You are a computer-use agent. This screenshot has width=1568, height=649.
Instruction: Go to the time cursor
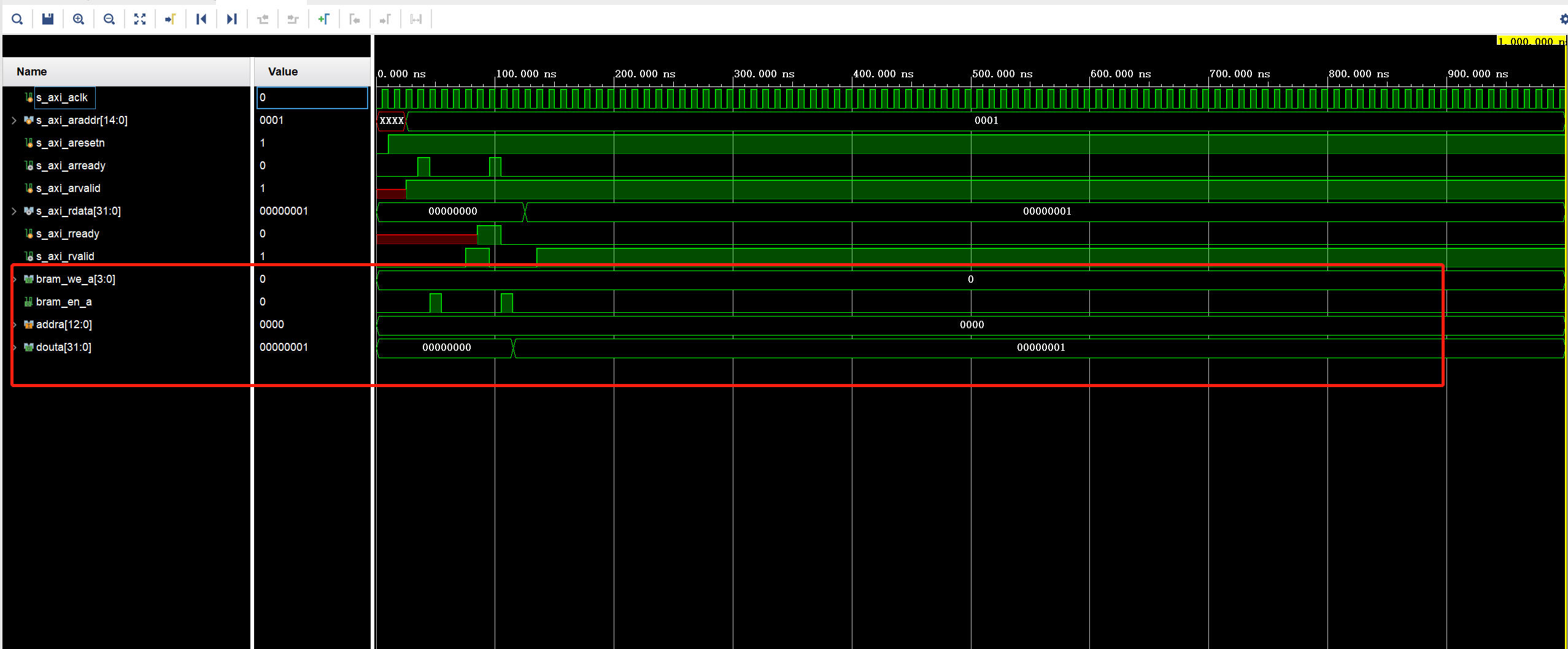171,19
